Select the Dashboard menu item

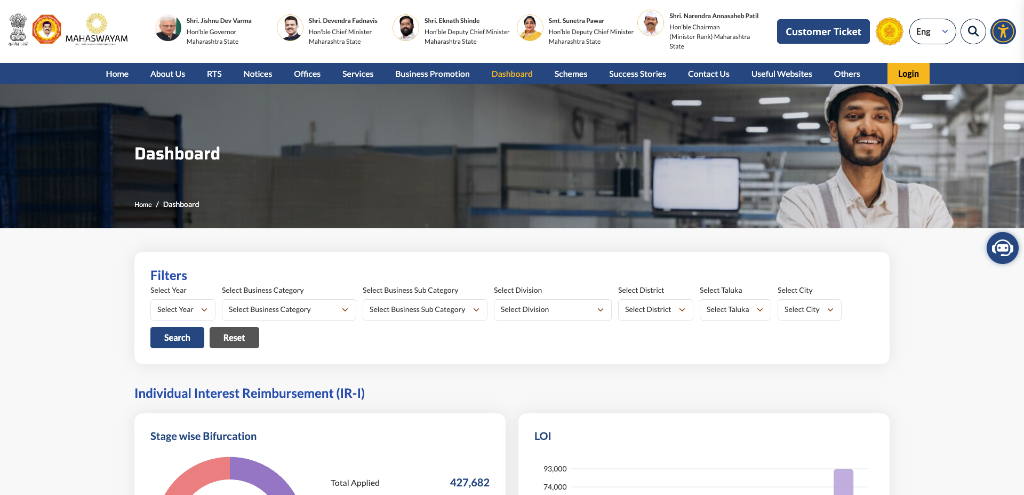click(x=512, y=74)
